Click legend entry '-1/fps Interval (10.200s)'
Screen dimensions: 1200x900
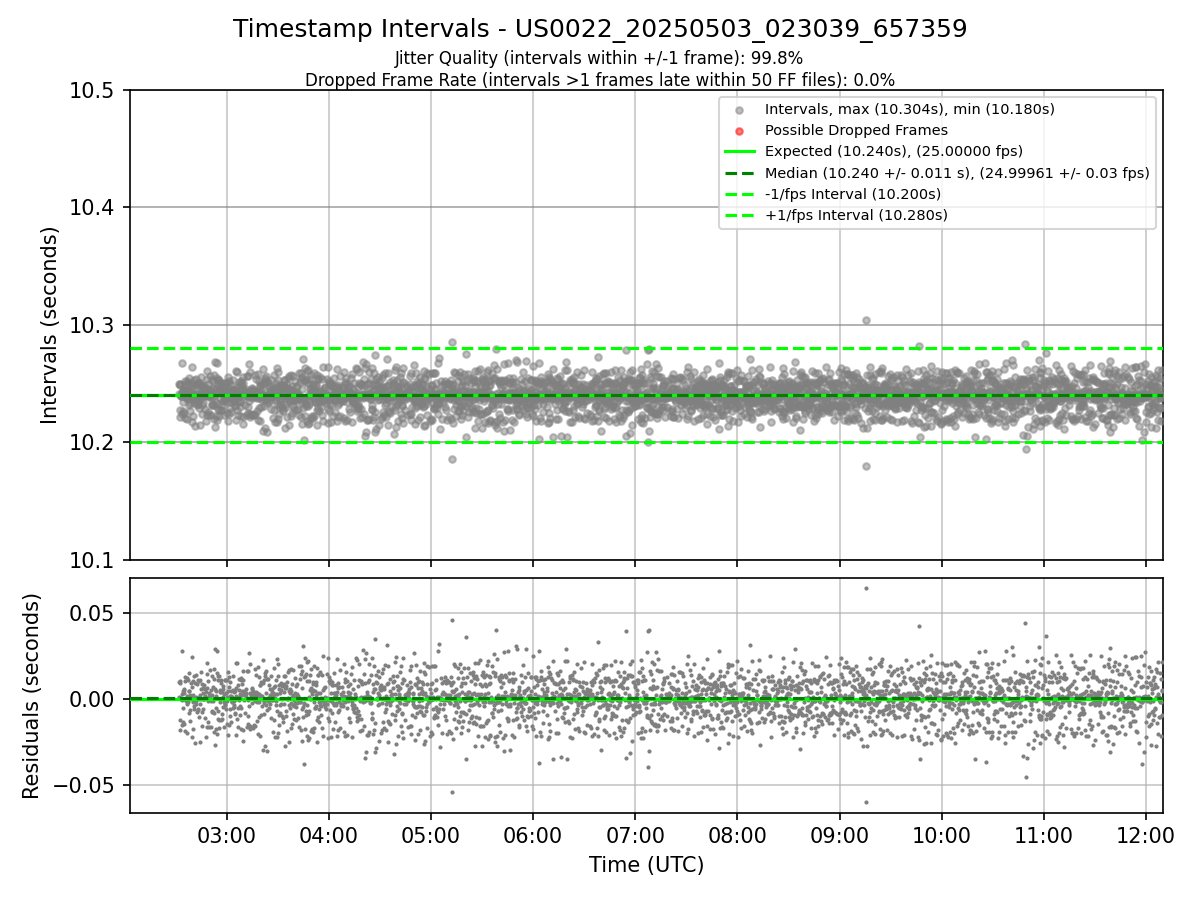852,194
